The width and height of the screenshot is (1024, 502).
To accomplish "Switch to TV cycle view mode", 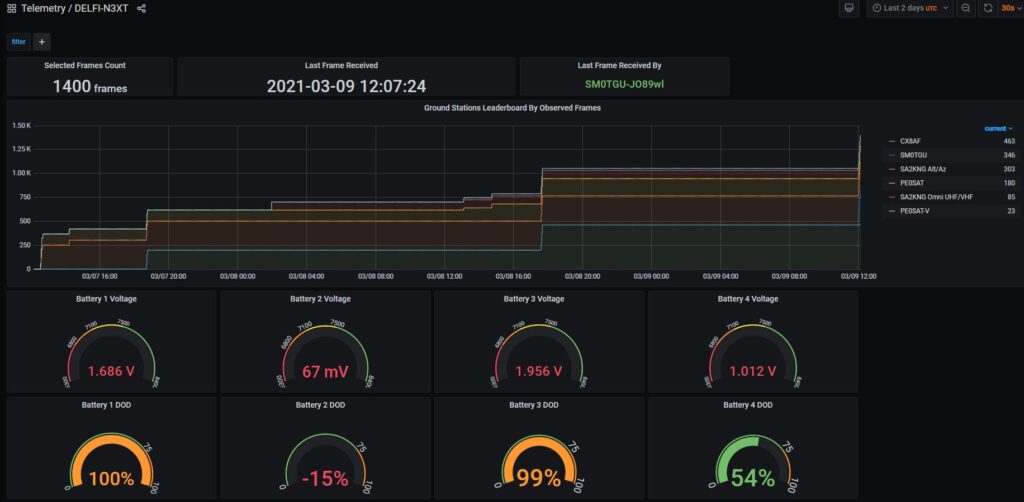I will [848, 8].
